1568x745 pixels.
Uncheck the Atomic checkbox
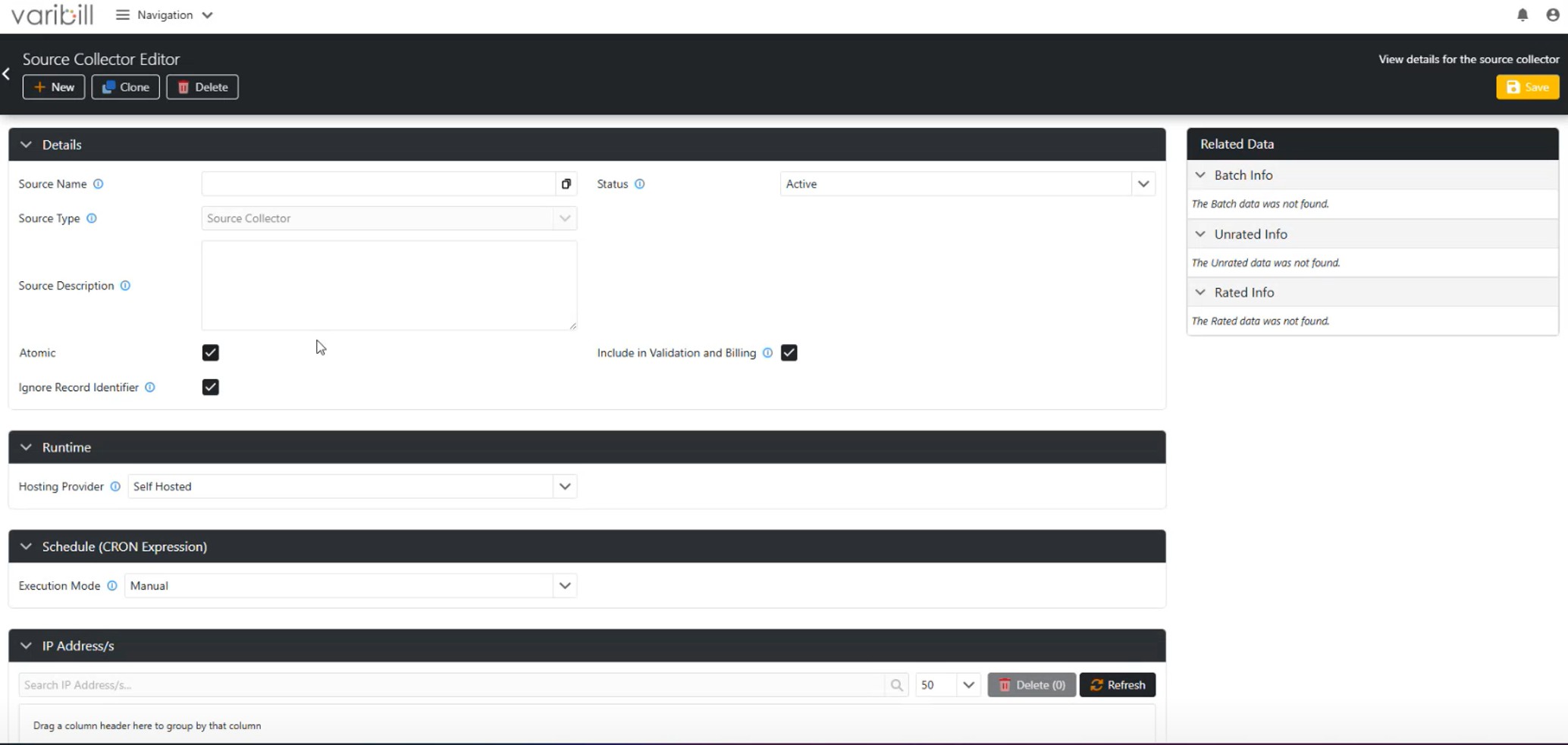pos(210,352)
